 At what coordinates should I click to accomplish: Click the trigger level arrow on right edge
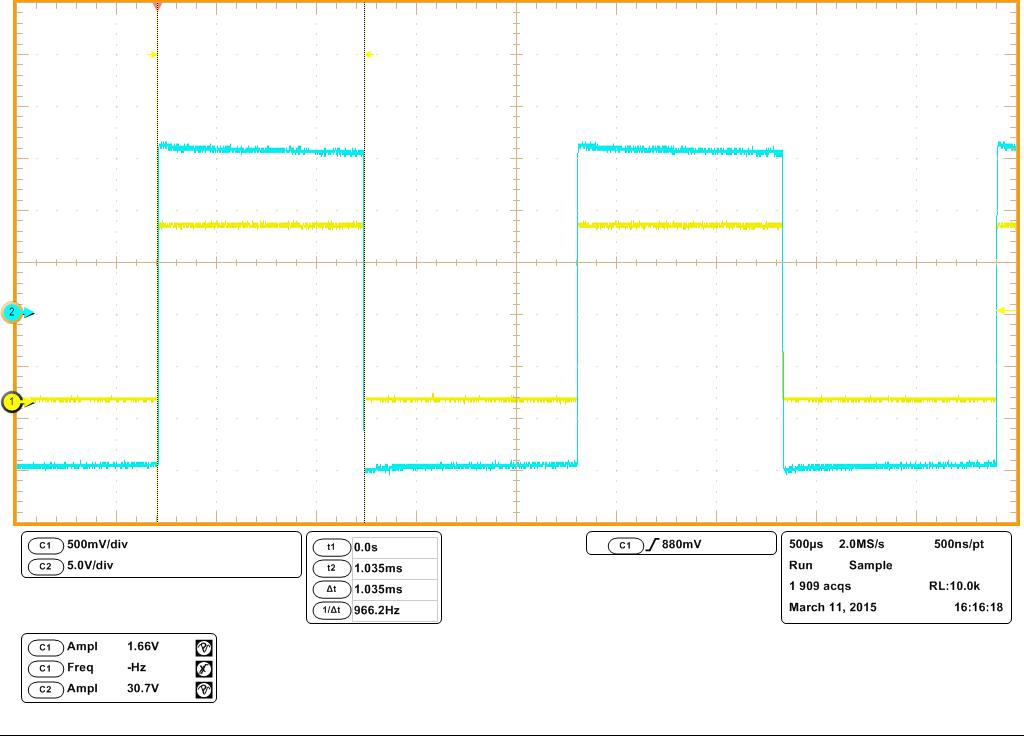[1005, 311]
